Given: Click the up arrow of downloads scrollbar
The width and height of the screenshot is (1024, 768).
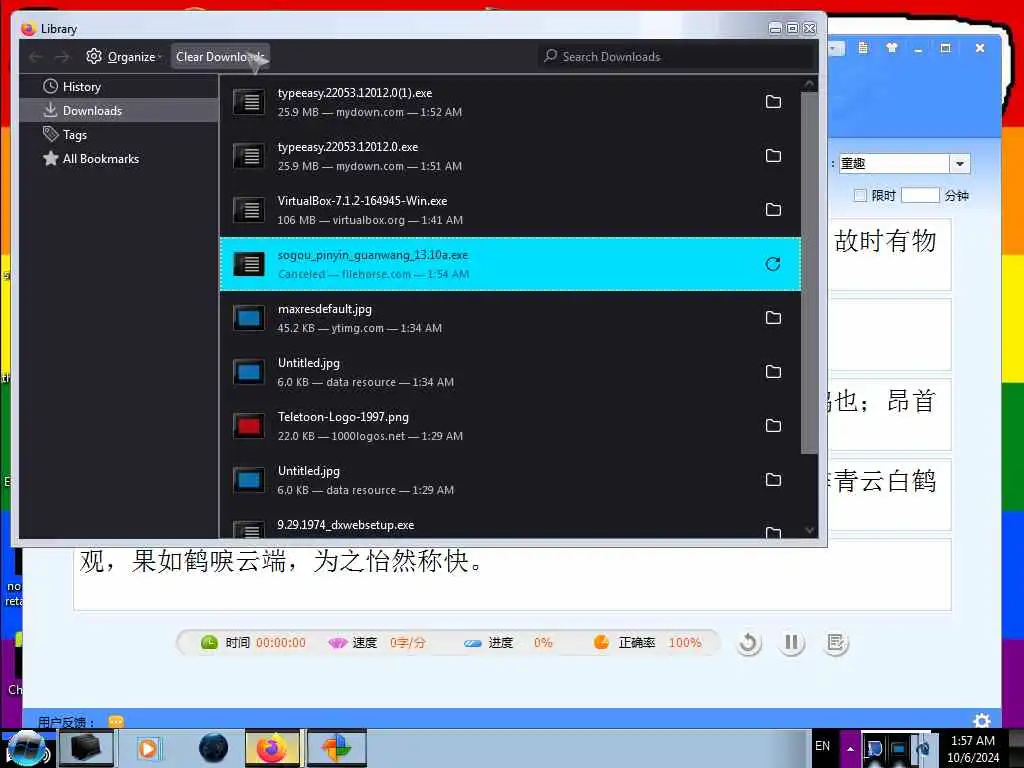Looking at the screenshot, I should tap(809, 84).
